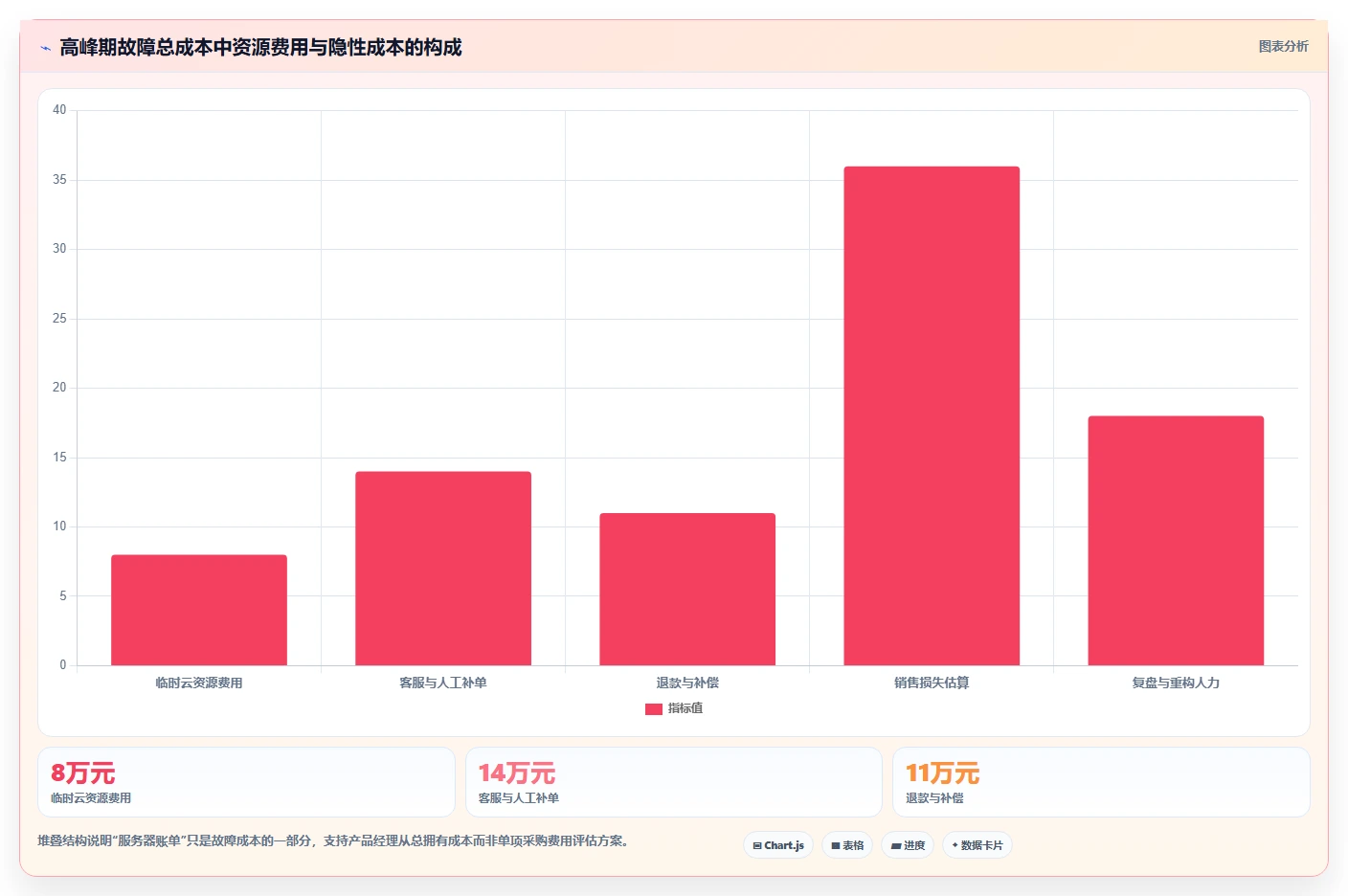1348x896 pixels.
Task: Open the 11万元 退款与补偿 card
Action: coord(1101,782)
